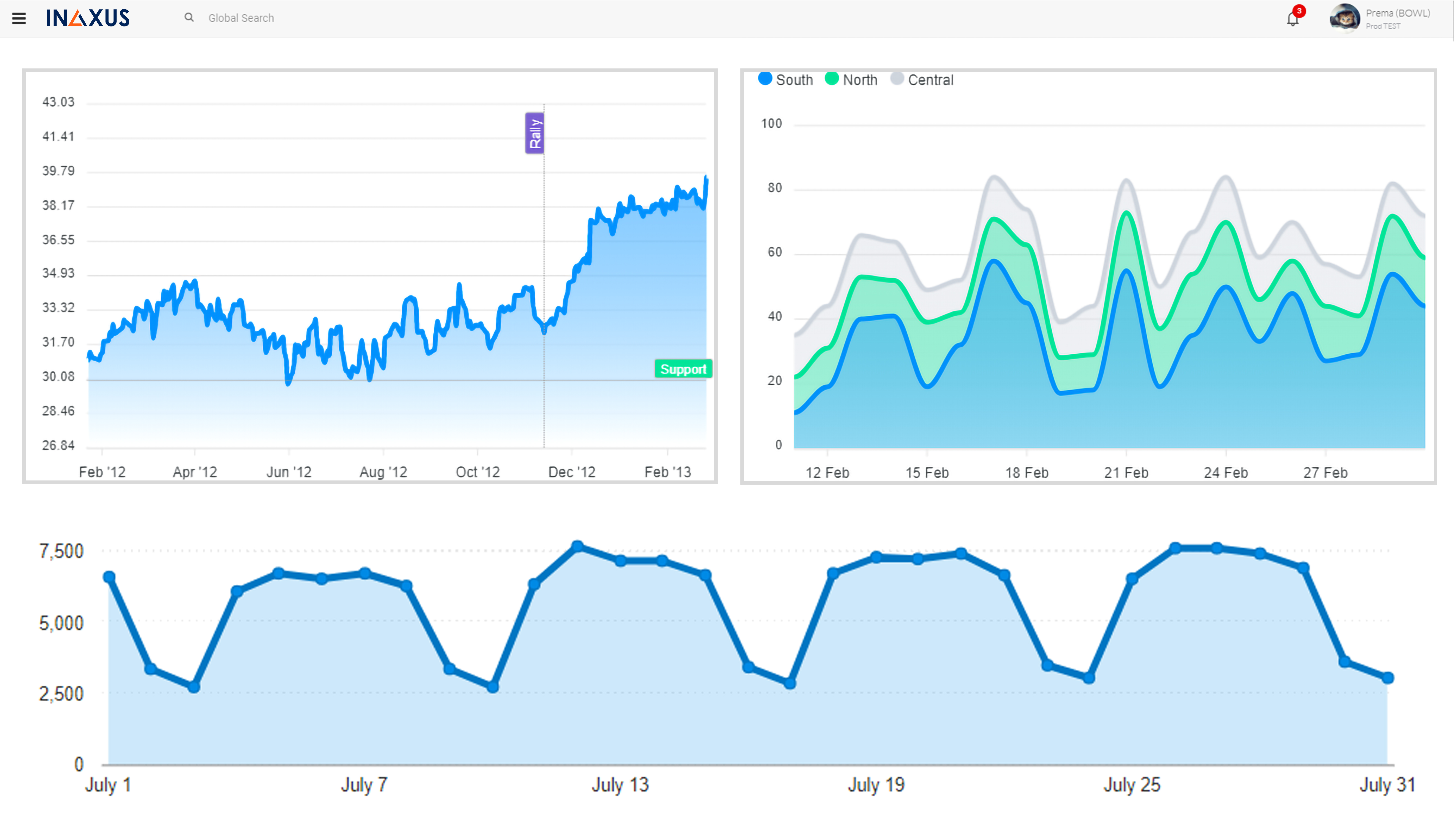Click the July 13 axis label

click(x=620, y=785)
